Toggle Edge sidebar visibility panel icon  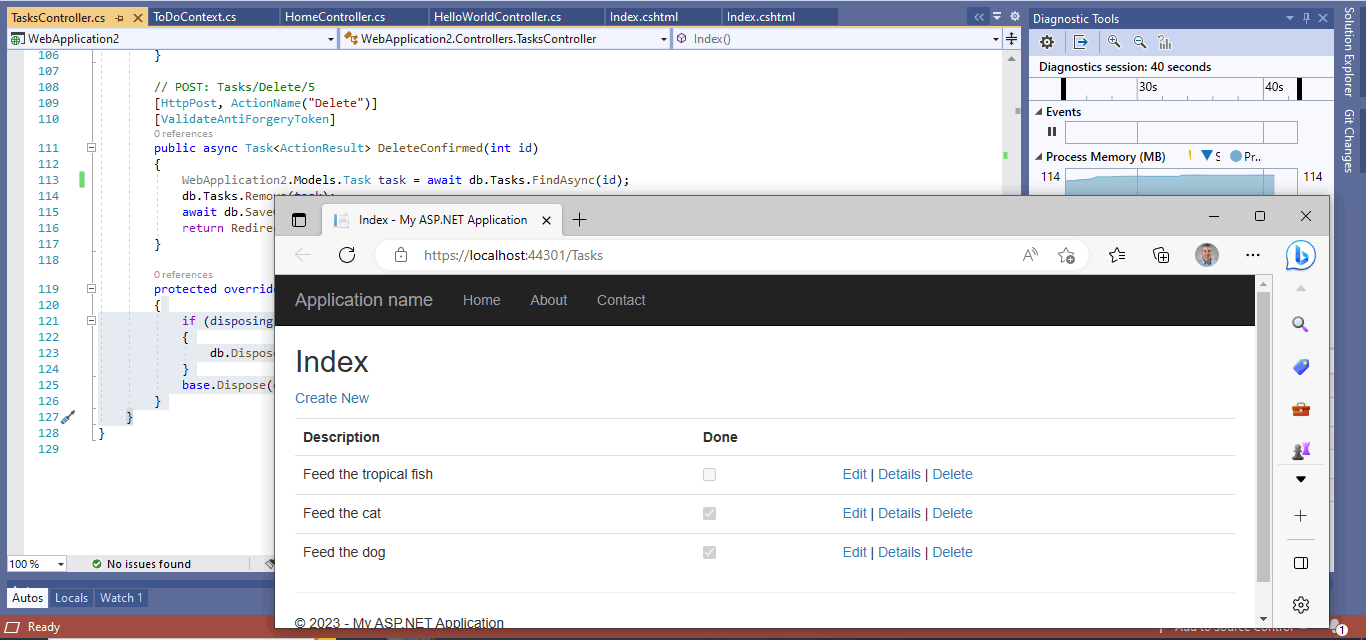[1300, 563]
